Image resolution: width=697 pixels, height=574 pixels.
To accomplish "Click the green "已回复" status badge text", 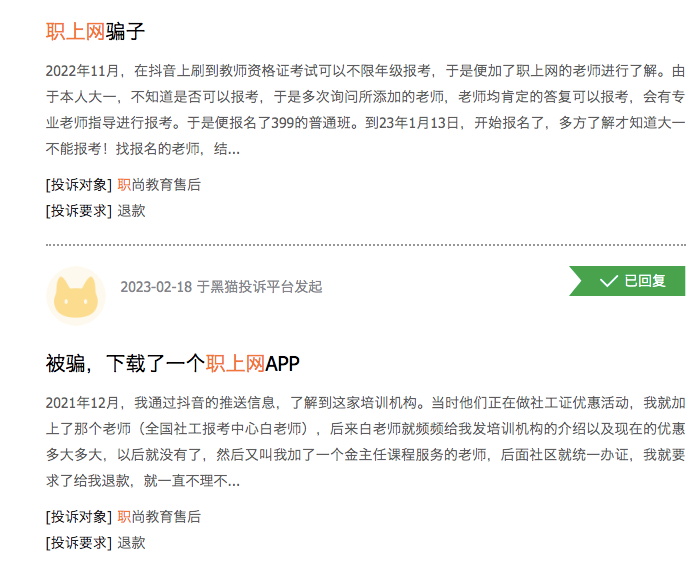I will (x=645, y=281).
